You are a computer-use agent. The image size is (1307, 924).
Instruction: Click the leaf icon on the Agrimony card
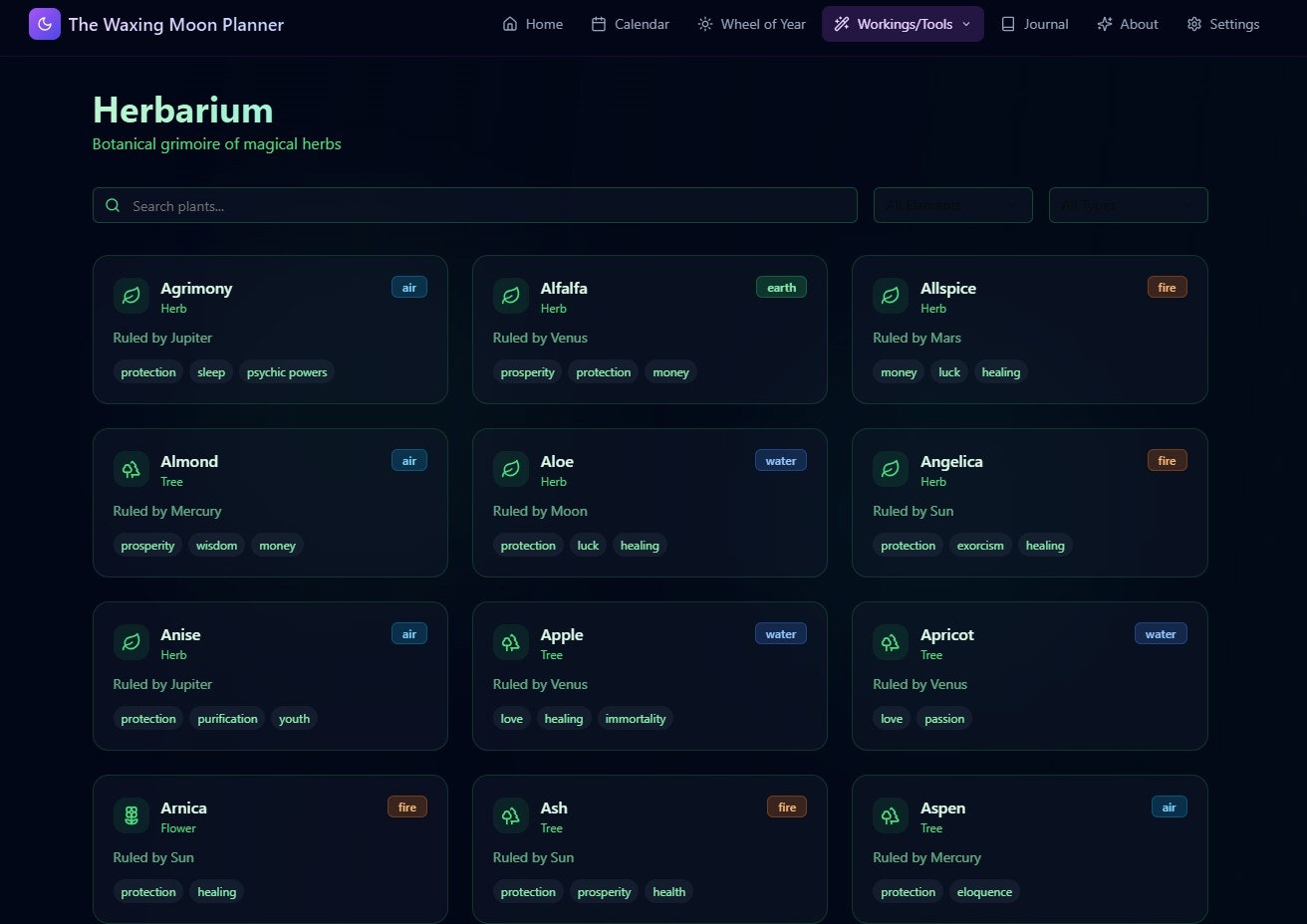pos(131,296)
